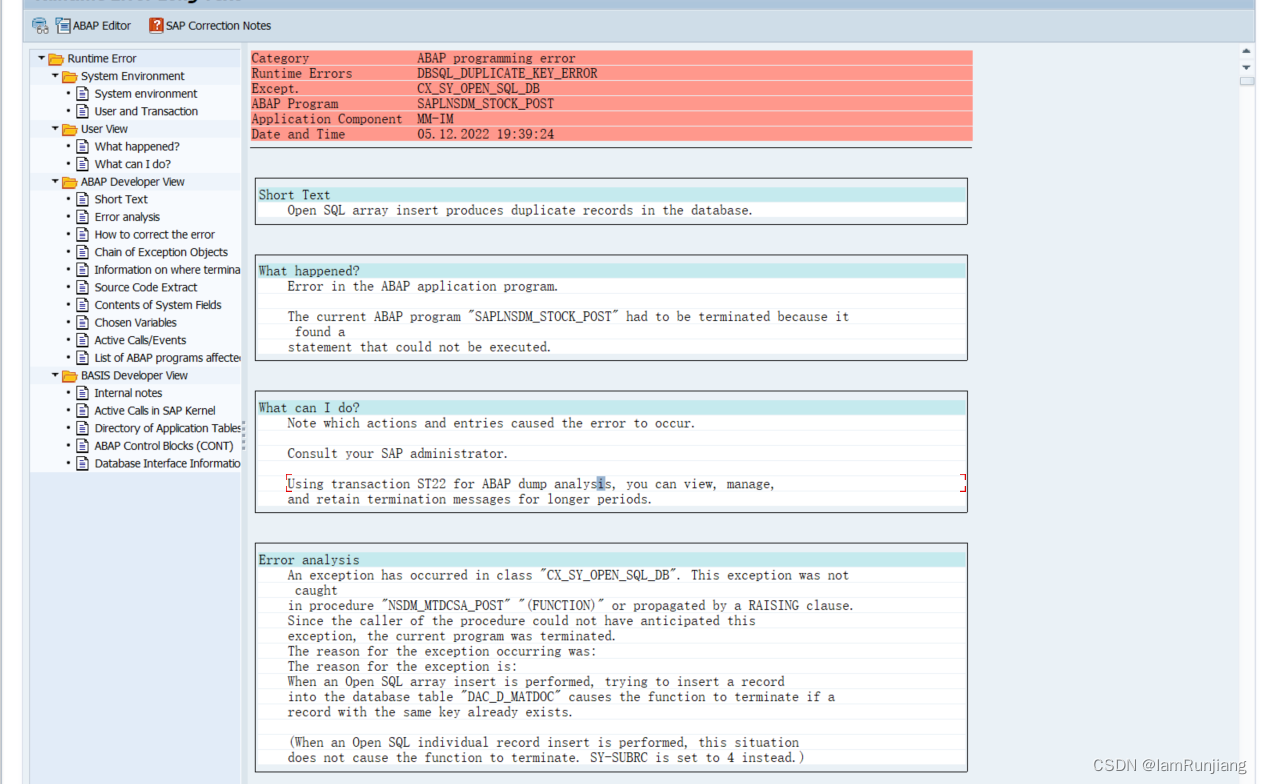The height and width of the screenshot is (784, 1262).
Task: Click the BASIS Developer View folder icon
Action: click(x=69, y=376)
